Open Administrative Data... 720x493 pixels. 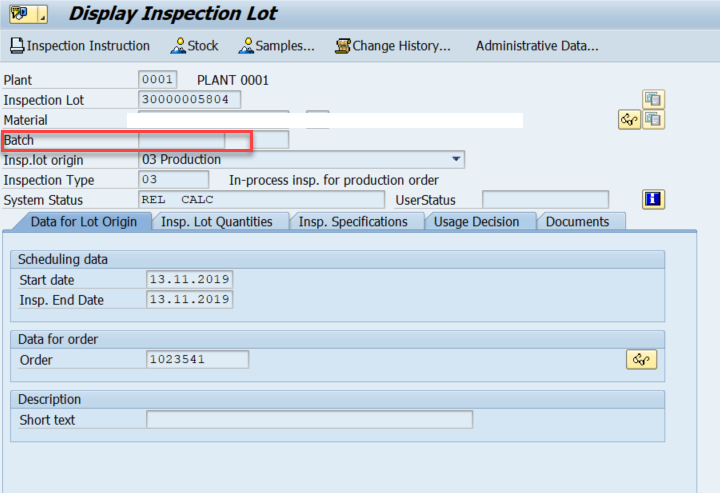(537, 45)
